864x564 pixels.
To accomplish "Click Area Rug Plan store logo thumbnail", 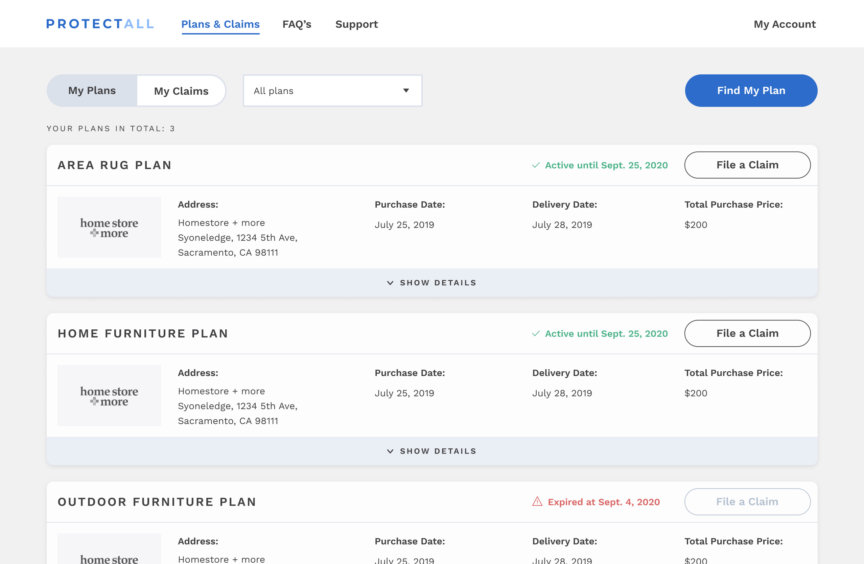I will (109, 227).
